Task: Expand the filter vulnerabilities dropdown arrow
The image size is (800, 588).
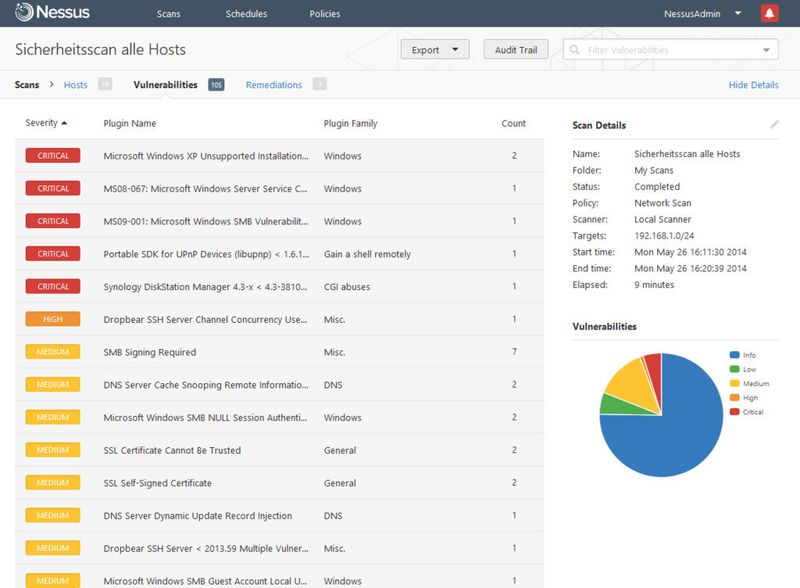Action: pos(766,50)
